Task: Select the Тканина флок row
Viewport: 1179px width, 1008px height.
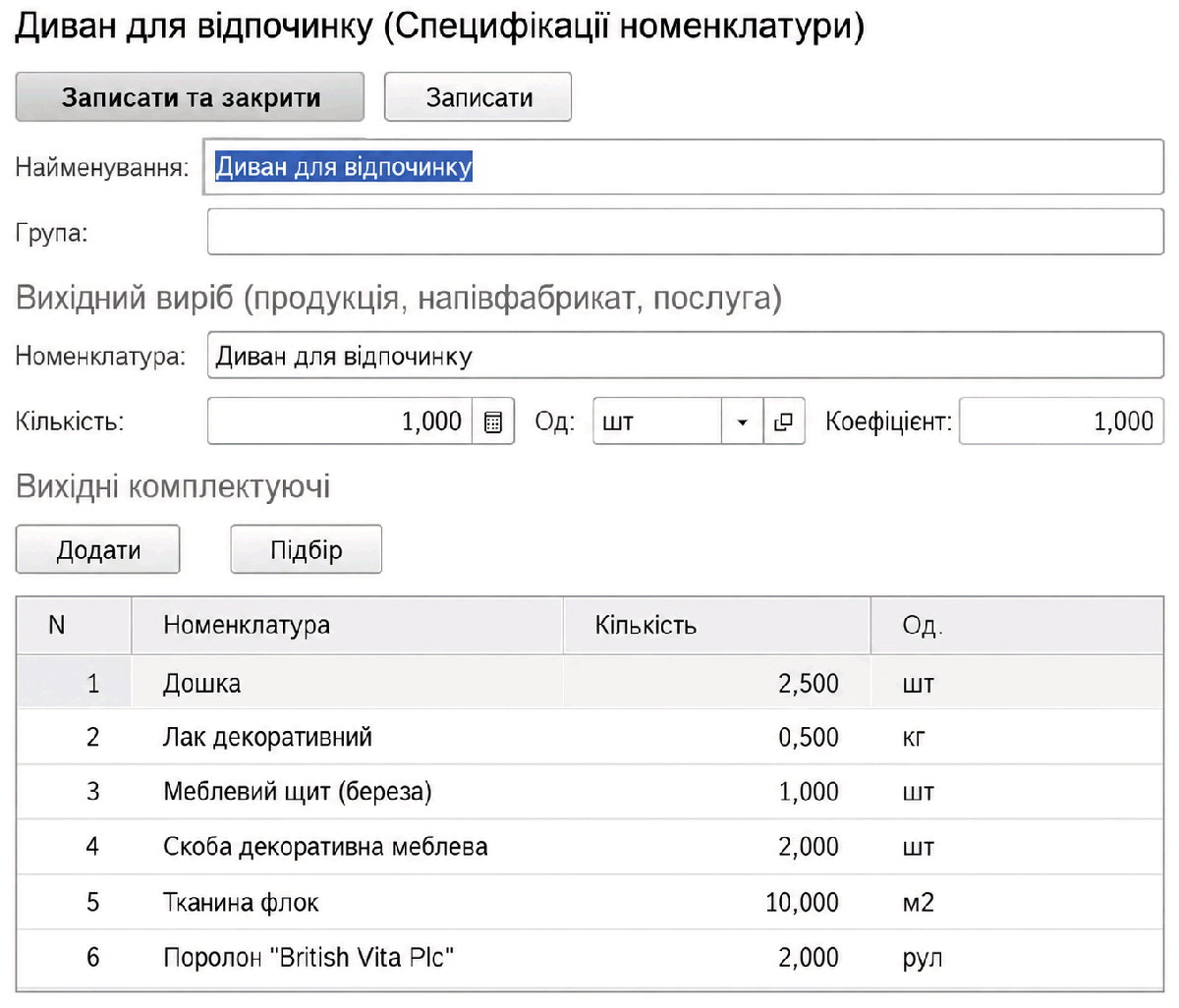Action: [x=589, y=902]
